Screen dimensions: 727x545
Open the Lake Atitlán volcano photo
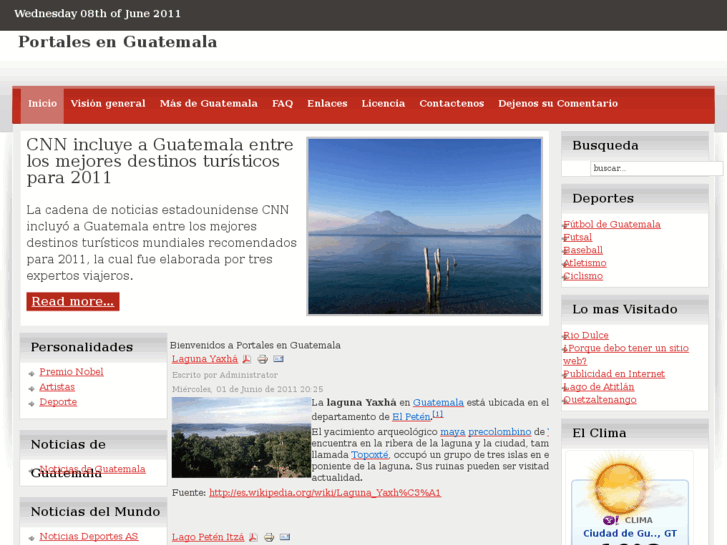coord(424,226)
